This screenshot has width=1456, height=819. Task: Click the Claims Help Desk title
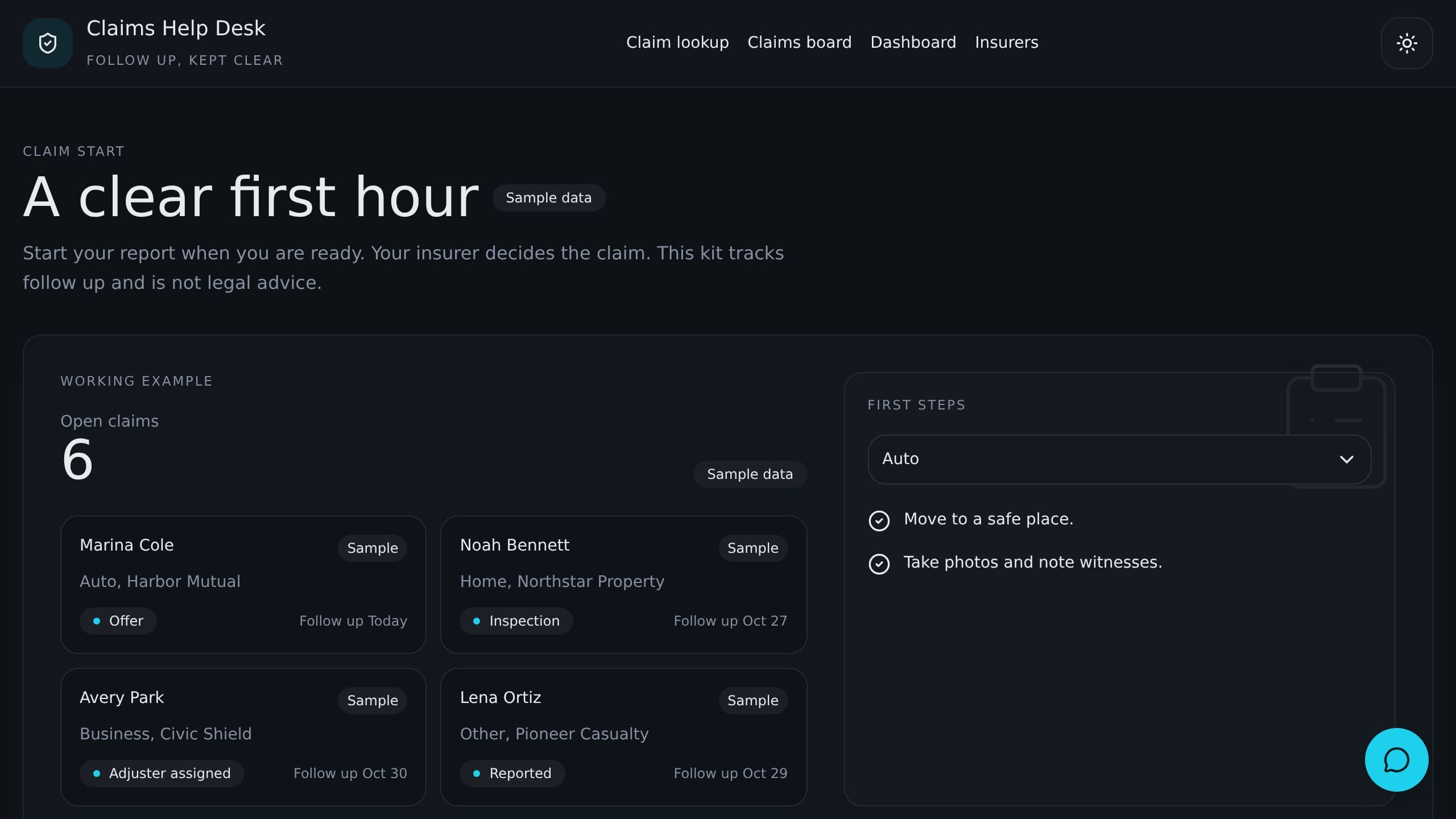pyautogui.click(x=176, y=28)
